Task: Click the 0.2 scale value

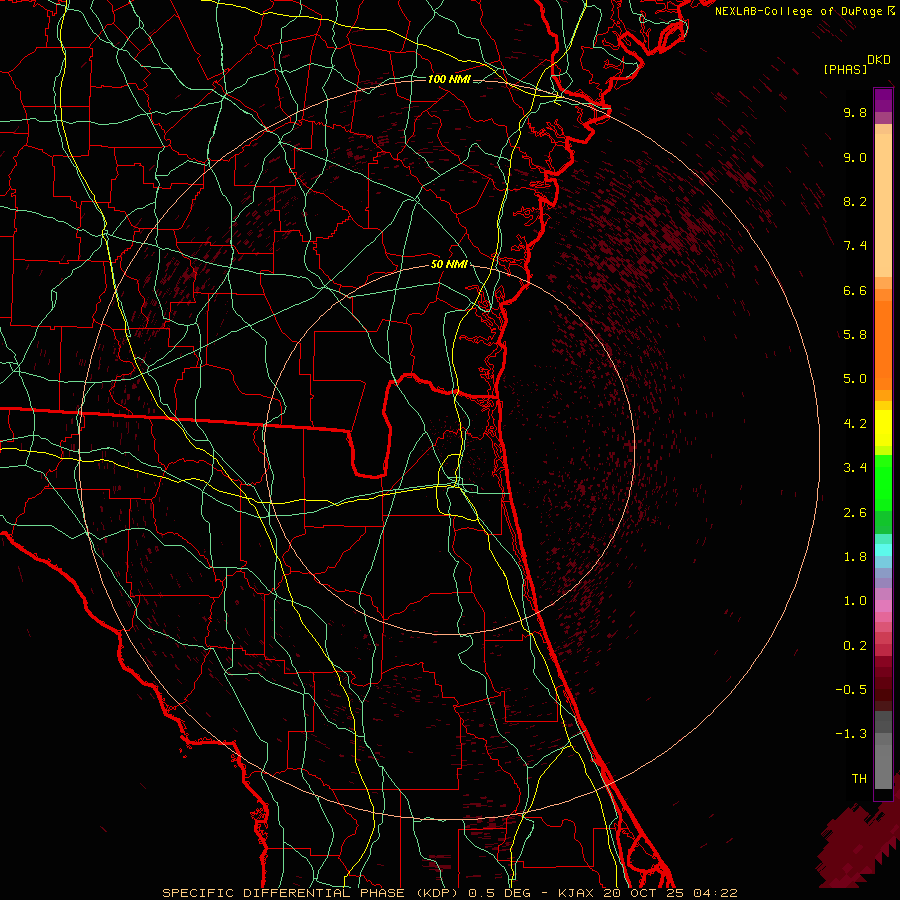Action: click(x=855, y=646)
